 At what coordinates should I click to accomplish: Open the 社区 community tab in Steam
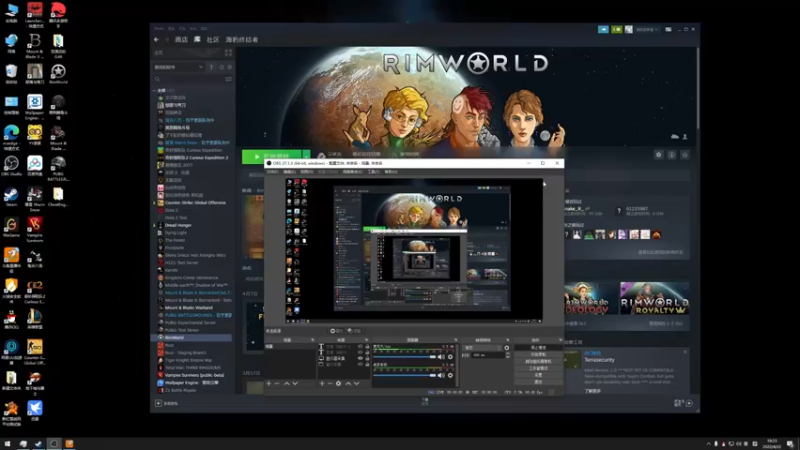[x=213, y=39]
